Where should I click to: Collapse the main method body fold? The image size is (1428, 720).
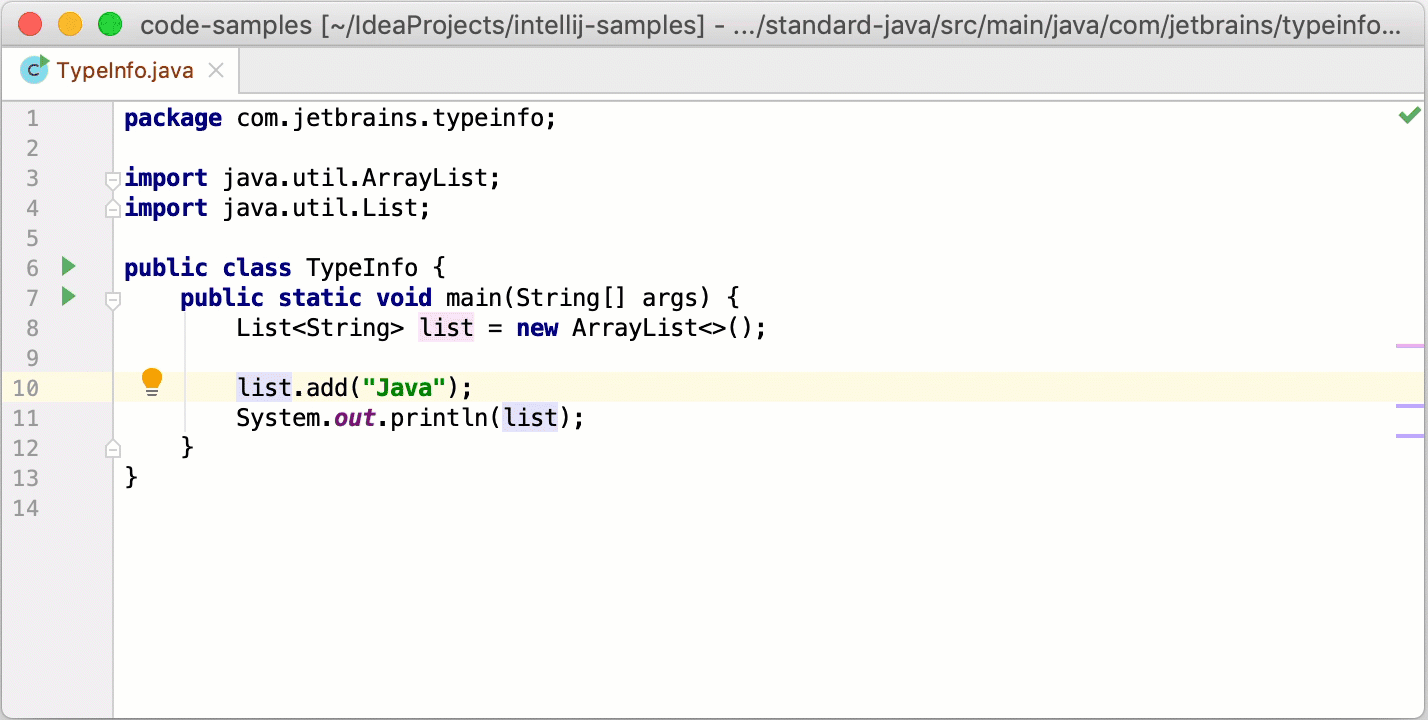pyautogui.click(x=112, y=299)
